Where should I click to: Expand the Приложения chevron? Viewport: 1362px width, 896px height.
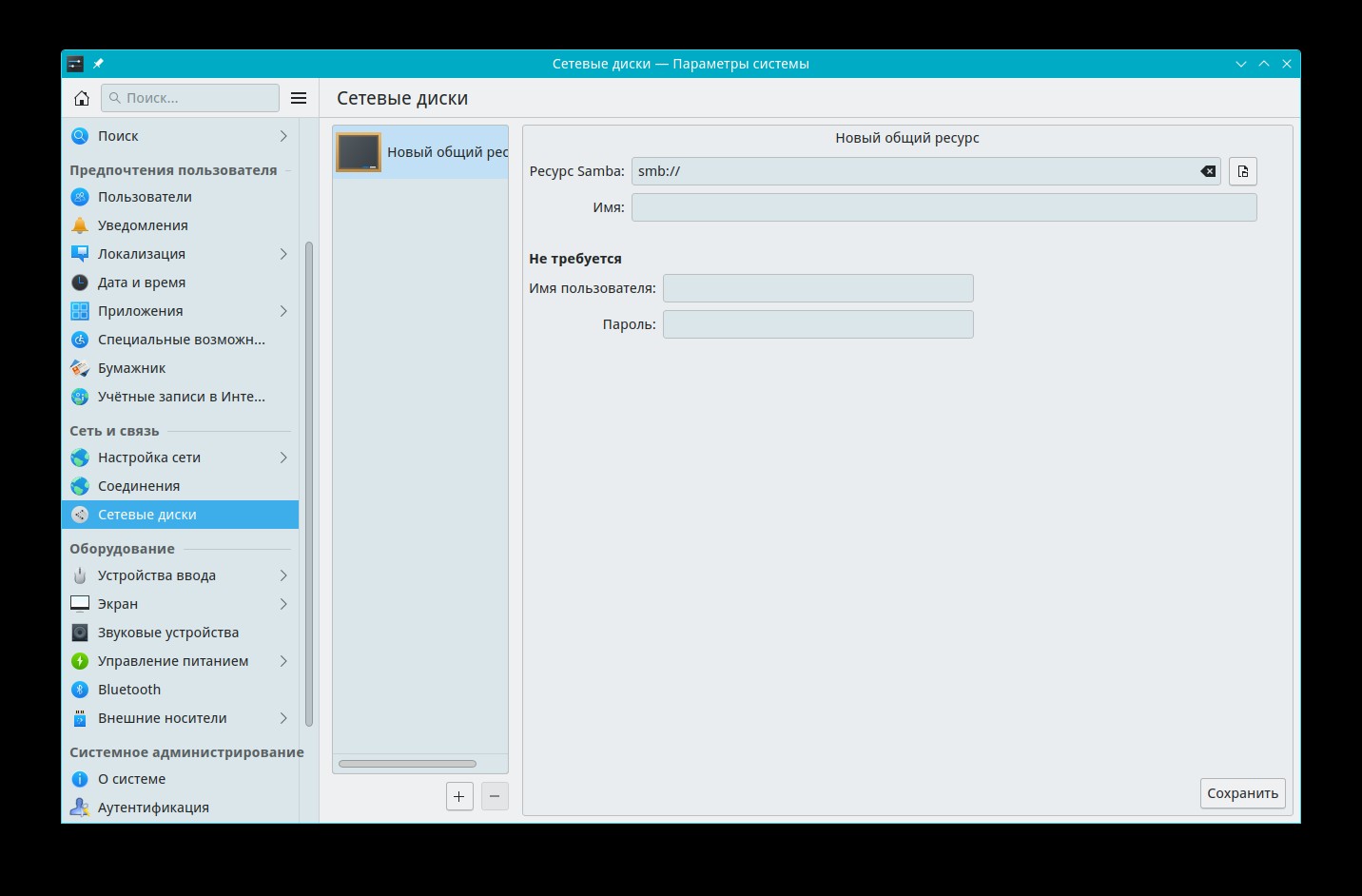click(283, 311)
